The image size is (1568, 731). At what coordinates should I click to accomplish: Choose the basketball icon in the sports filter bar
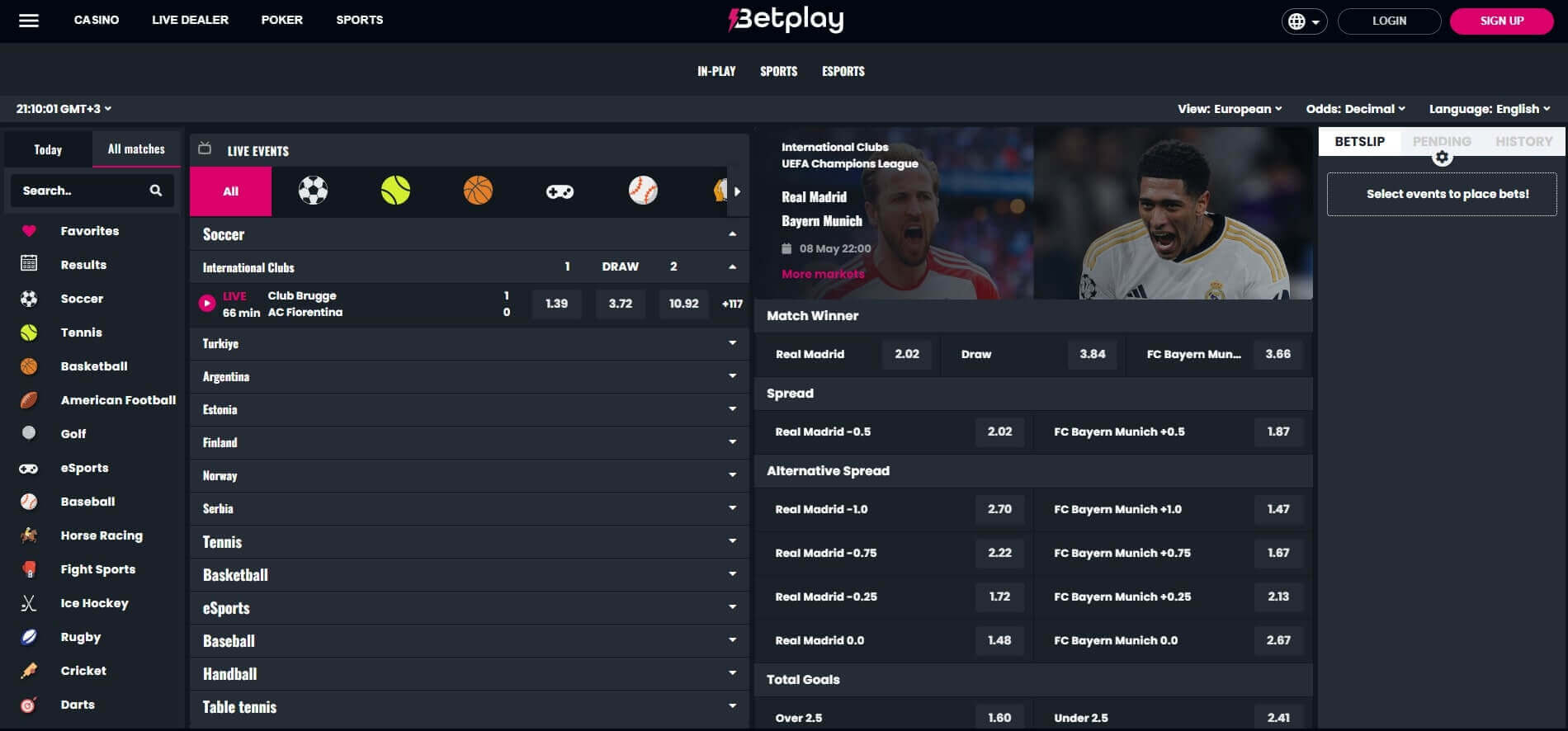pyautogui.click(x=478, y=191)
